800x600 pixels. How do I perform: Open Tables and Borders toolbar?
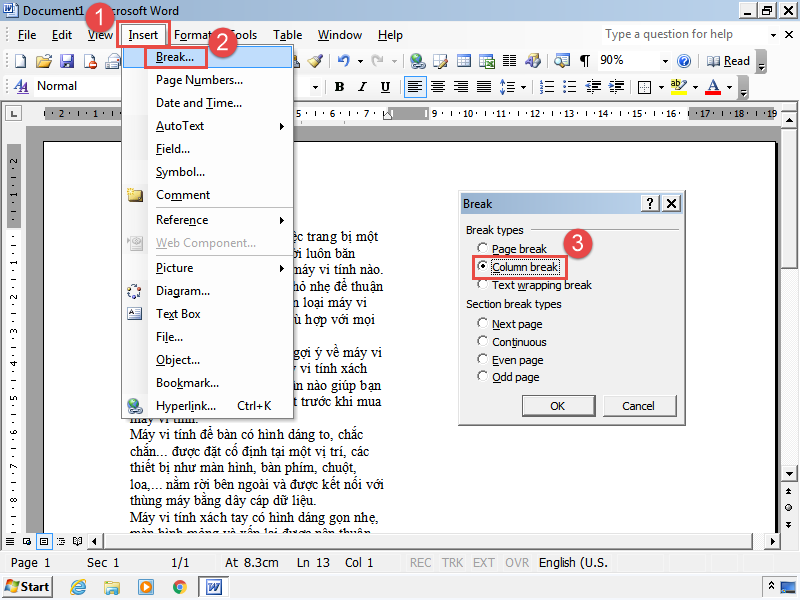click(x=440, y=61)
